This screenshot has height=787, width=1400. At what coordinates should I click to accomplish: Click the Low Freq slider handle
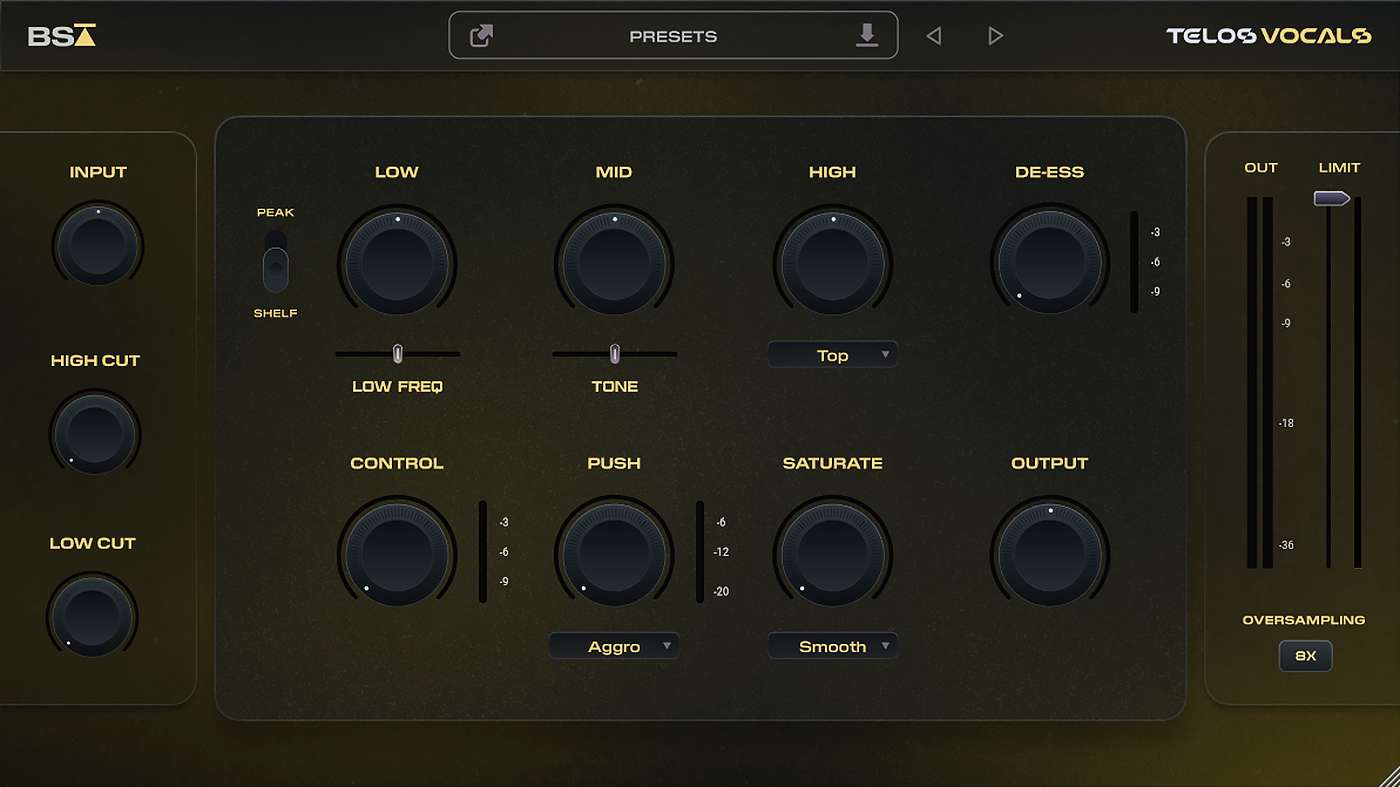click(x=397, y=353)
